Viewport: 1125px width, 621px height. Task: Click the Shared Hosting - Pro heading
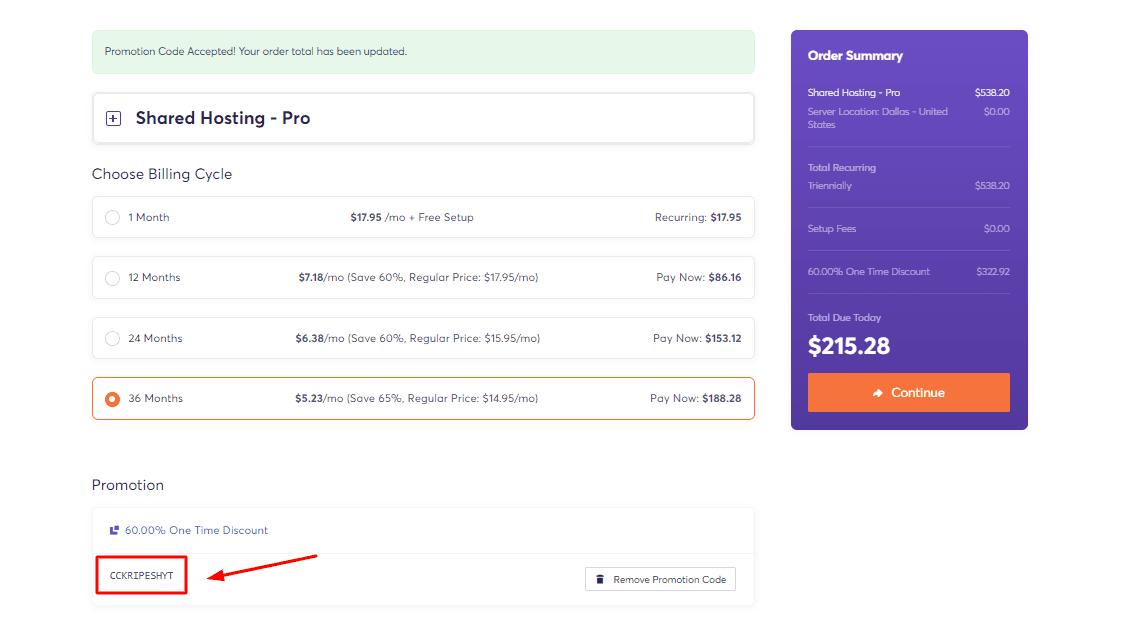[222, 118]
